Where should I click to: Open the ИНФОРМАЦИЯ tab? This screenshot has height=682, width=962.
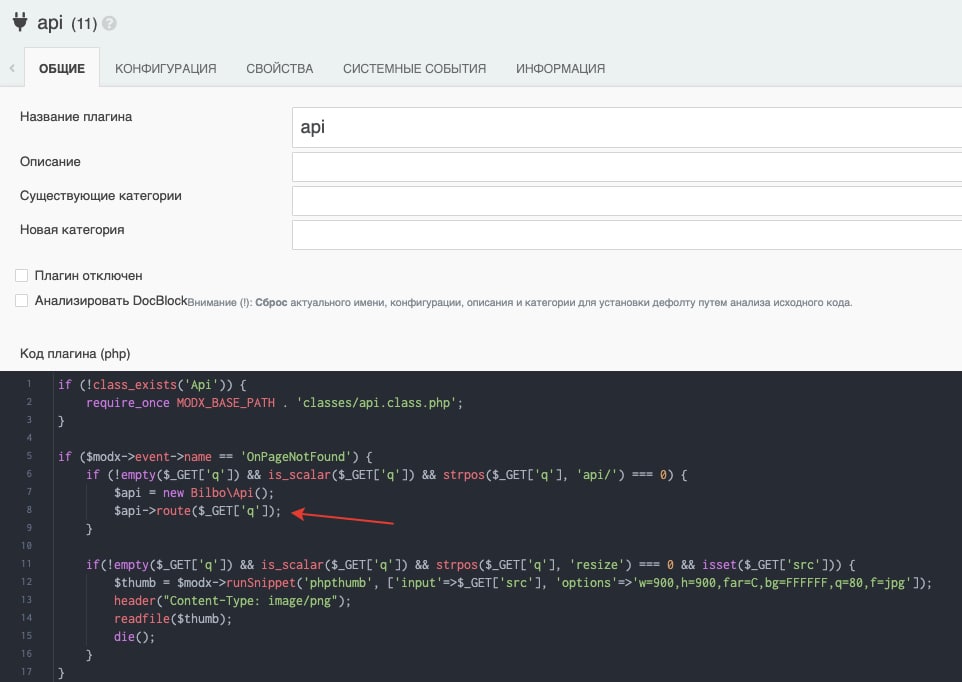pyautogui.click(x=560, y=68)
